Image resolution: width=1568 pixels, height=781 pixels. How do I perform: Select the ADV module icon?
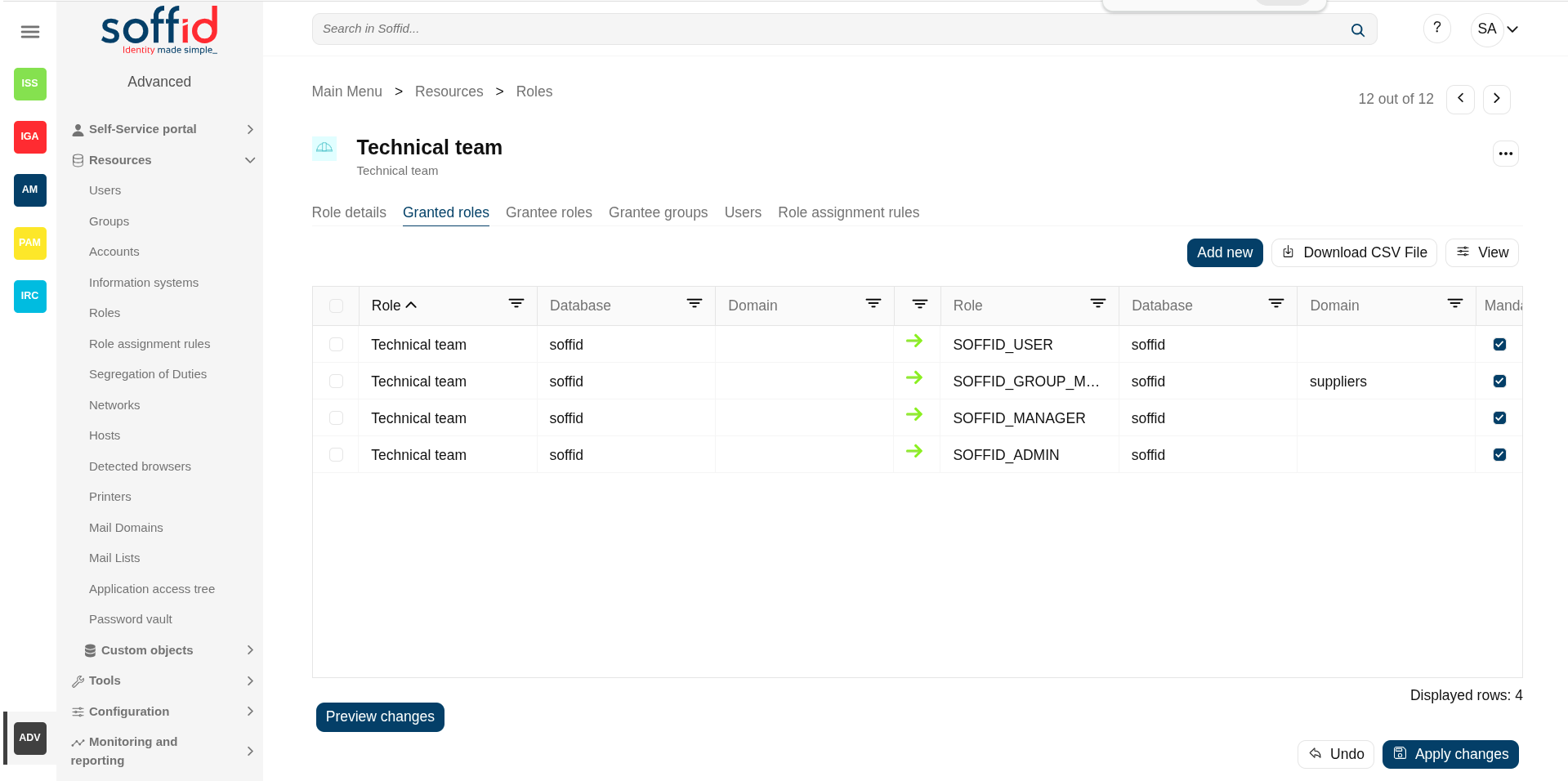[30, 738]
